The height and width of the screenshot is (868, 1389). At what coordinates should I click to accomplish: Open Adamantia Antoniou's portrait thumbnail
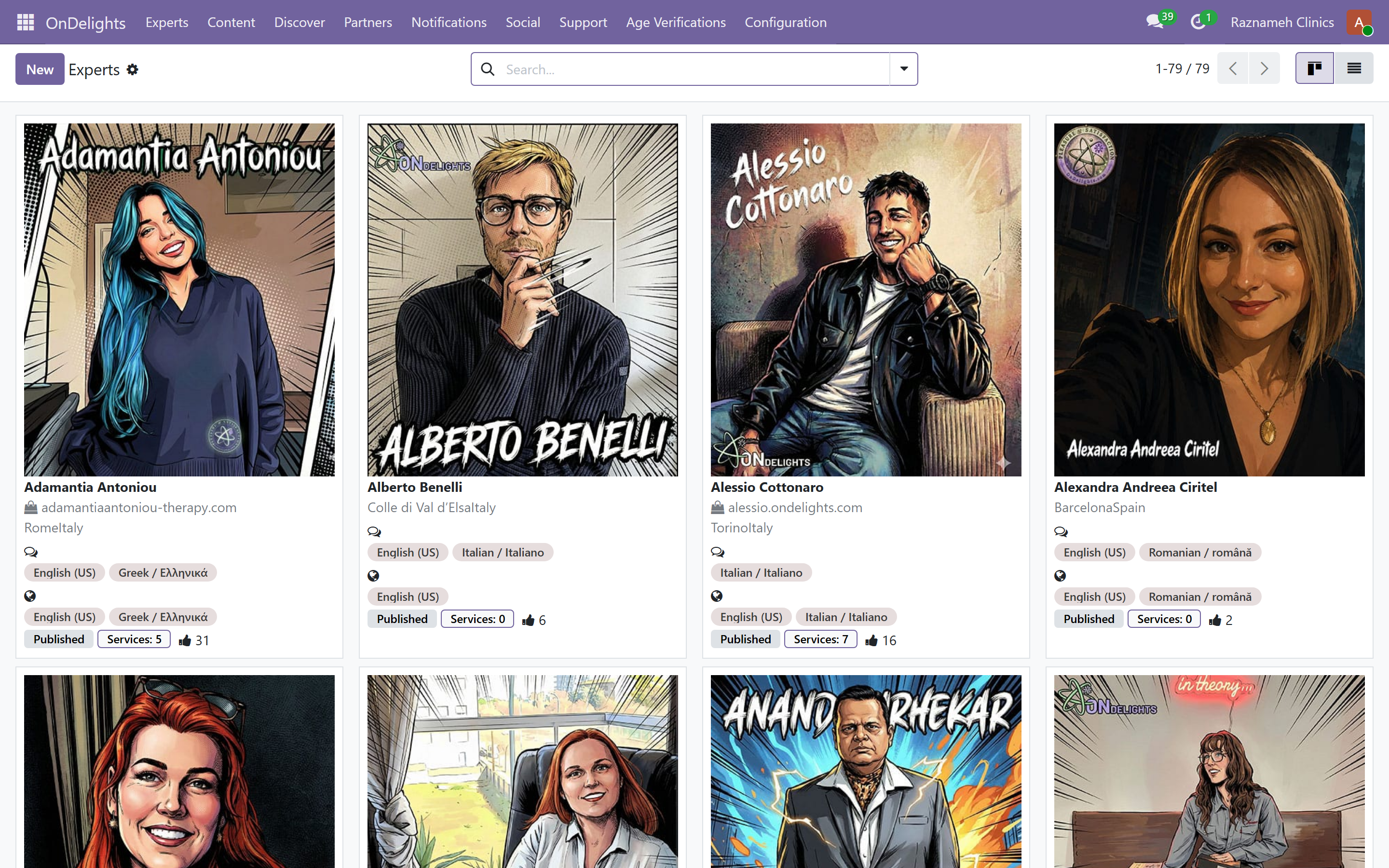(179, 299)
